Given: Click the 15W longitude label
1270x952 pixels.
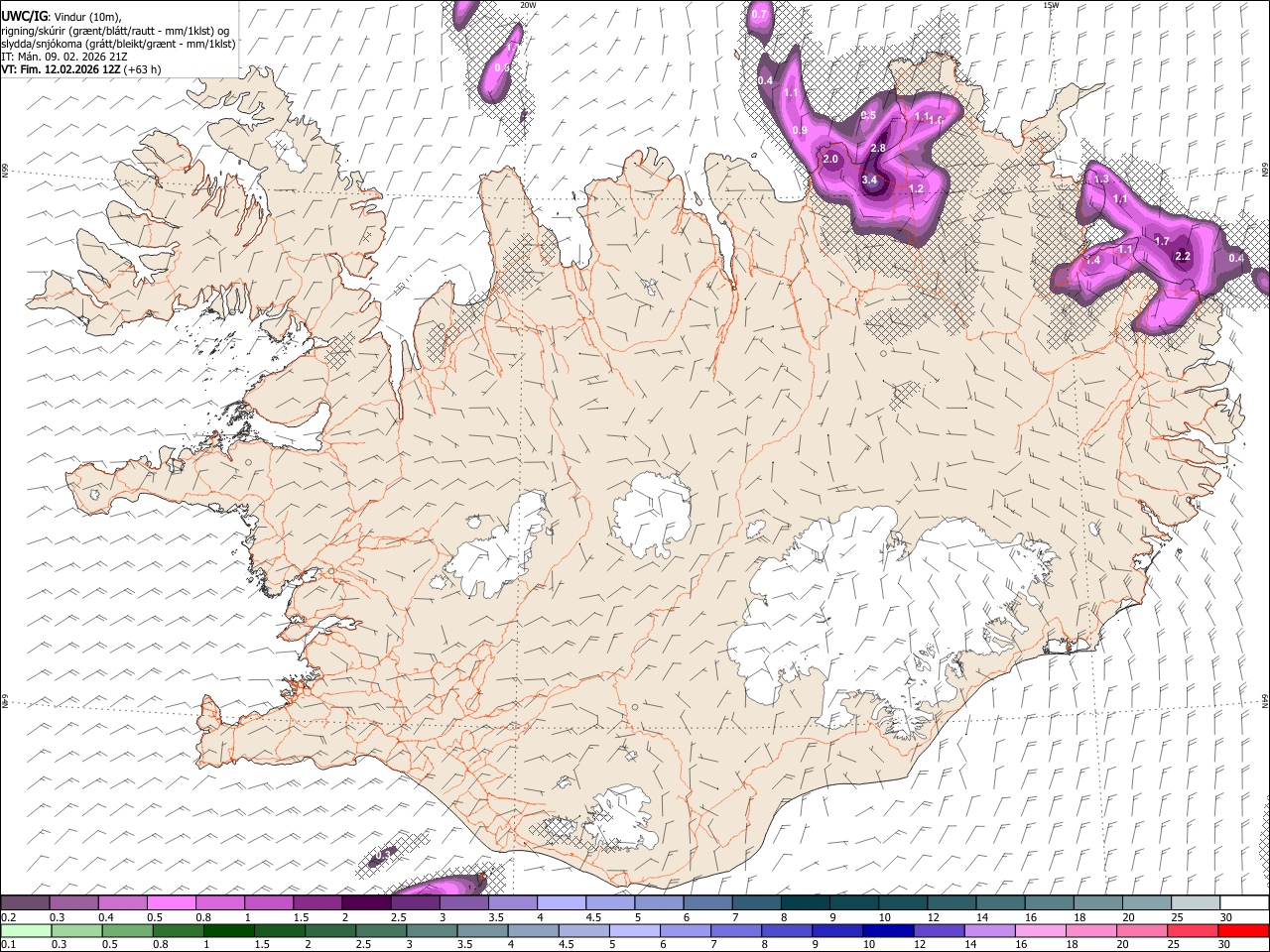Looking at the screenshot, I should (x=1052, y=5).
